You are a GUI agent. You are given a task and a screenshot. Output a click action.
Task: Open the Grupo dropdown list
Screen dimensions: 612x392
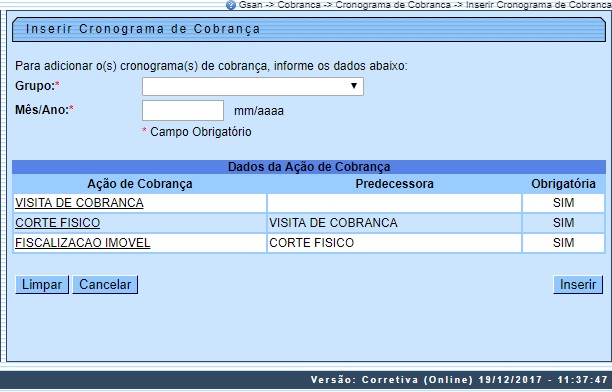[253, 86]
